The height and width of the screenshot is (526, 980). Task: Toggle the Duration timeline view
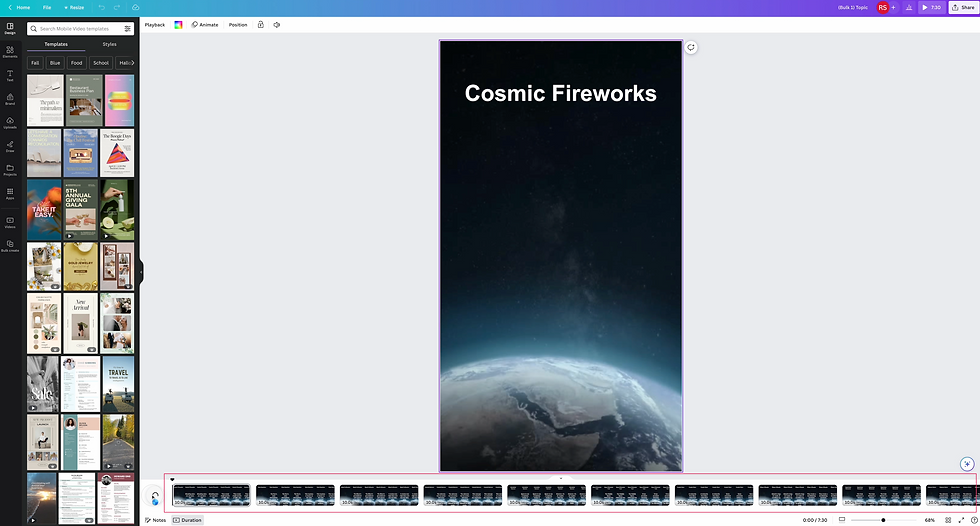click(188, 520)
